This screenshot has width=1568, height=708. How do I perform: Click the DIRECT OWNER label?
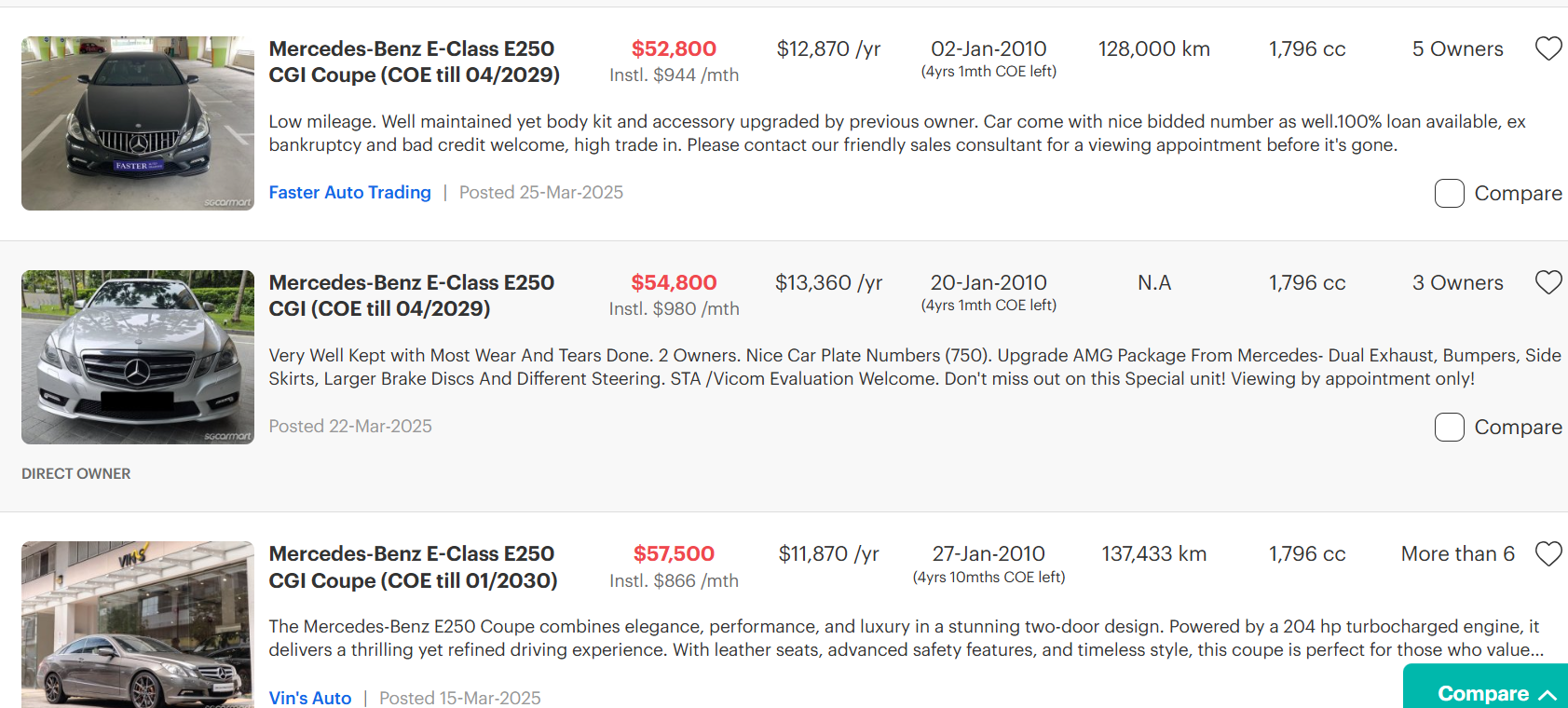click(x=76, y=473)
